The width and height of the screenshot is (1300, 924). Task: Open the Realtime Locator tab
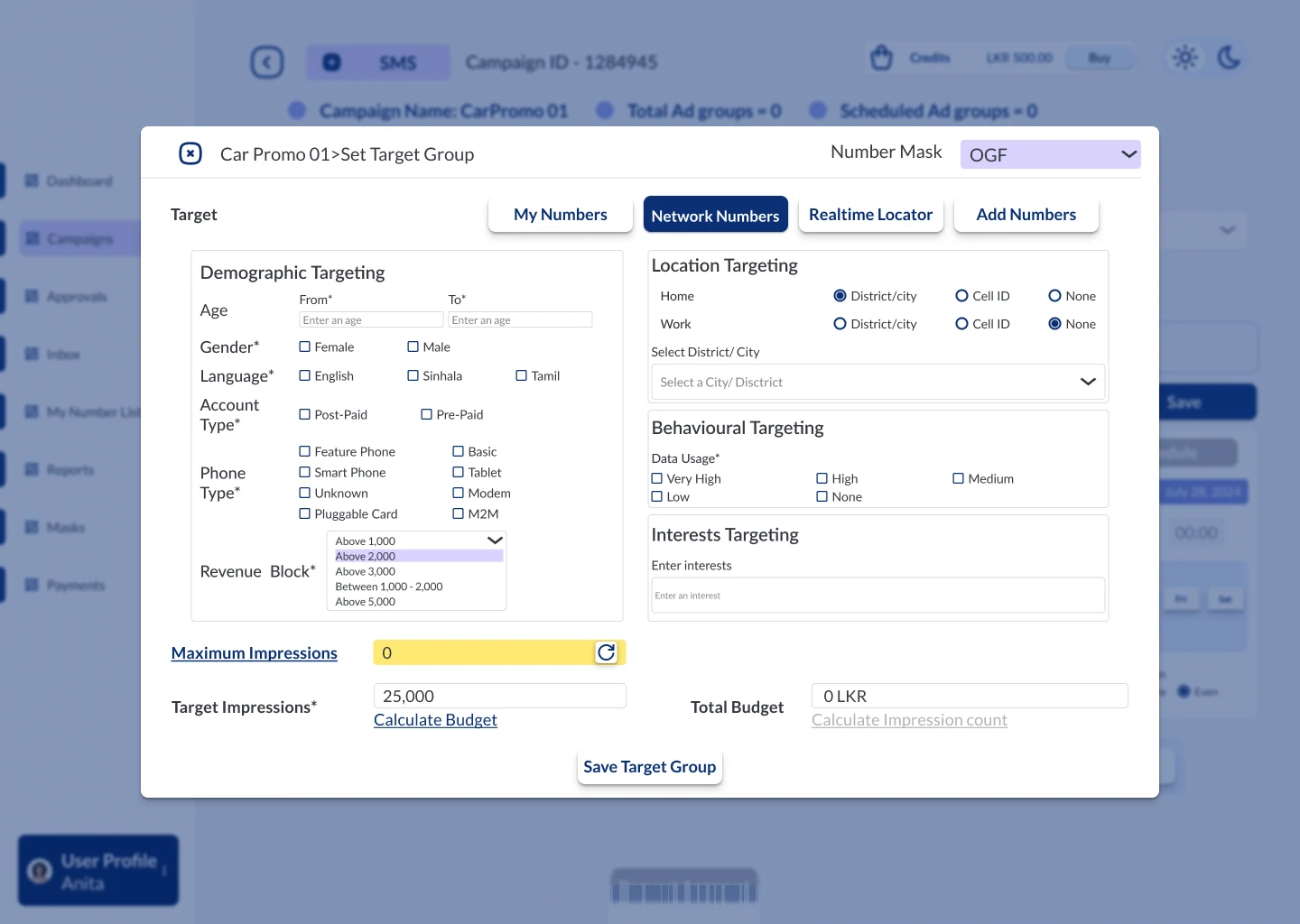(871, 215)
